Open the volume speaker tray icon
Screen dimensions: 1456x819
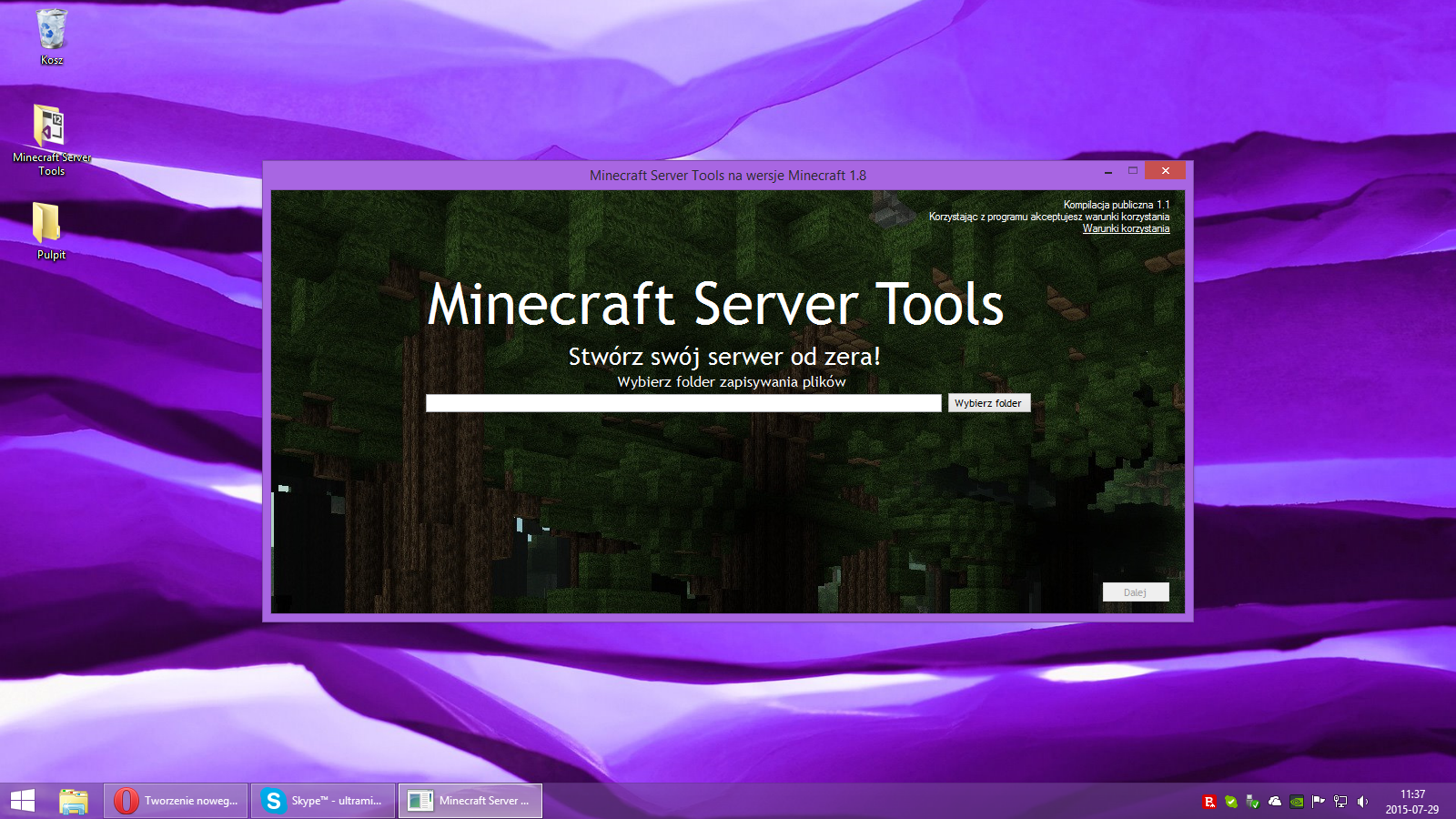tap(1362, 802)
